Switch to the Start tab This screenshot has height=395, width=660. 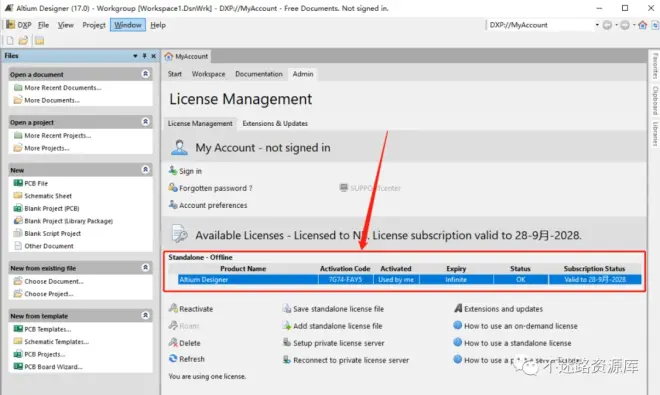pos(175,74)
